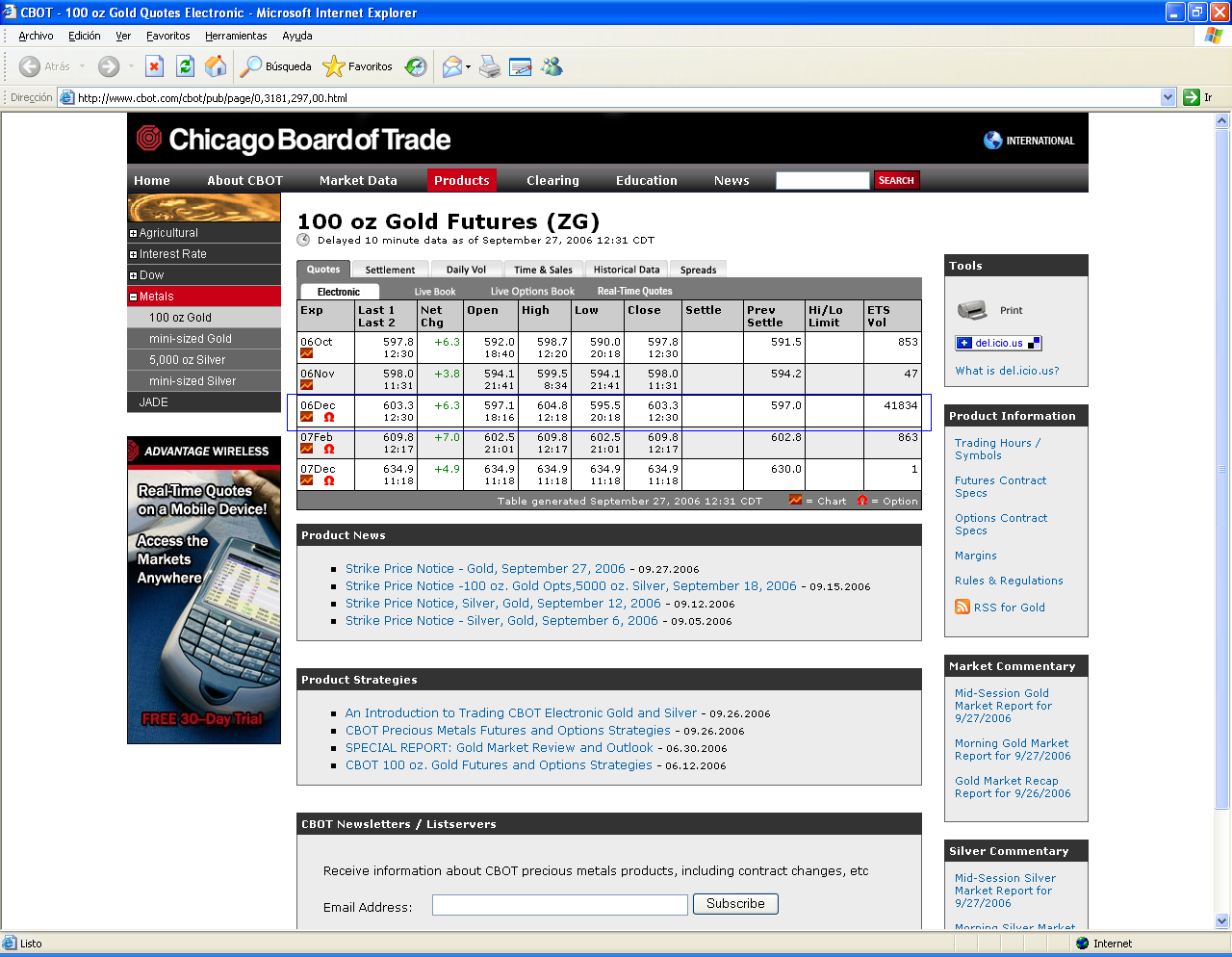Switch to the Daily Vol tab
Screen dimensions: 1232x957
pos(466,270)
